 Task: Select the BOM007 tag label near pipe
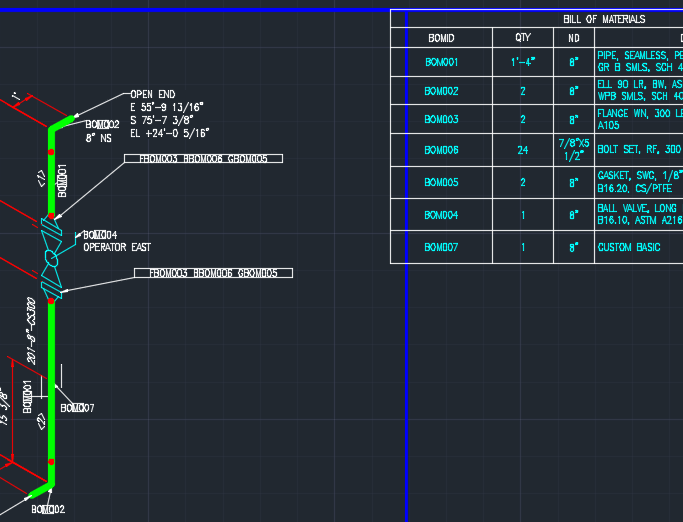point(77,408)
